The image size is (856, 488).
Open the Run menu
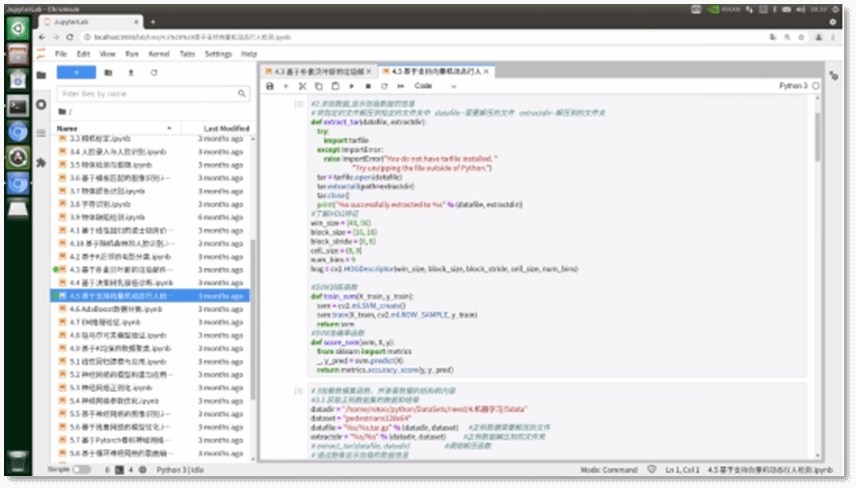tap(132, 54)
